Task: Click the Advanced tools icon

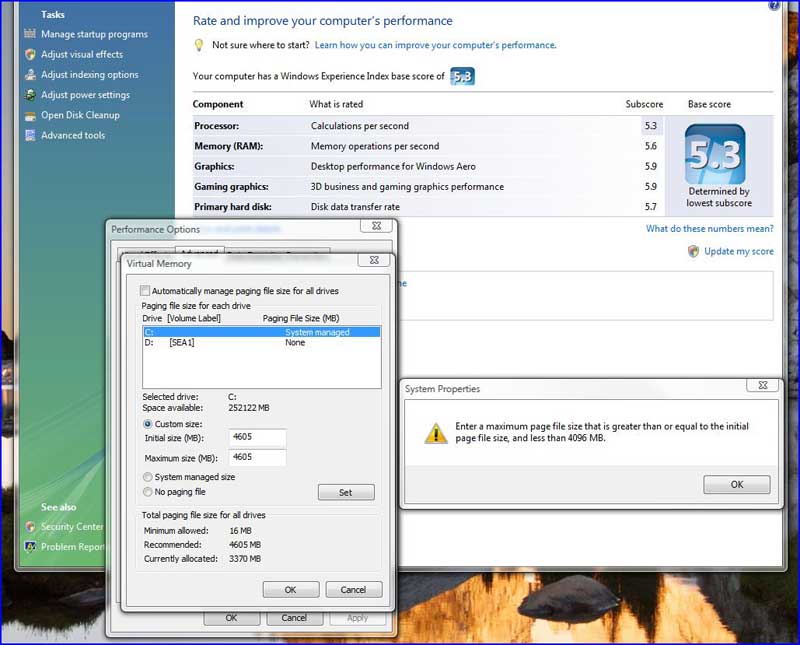Action: [30, 135]
